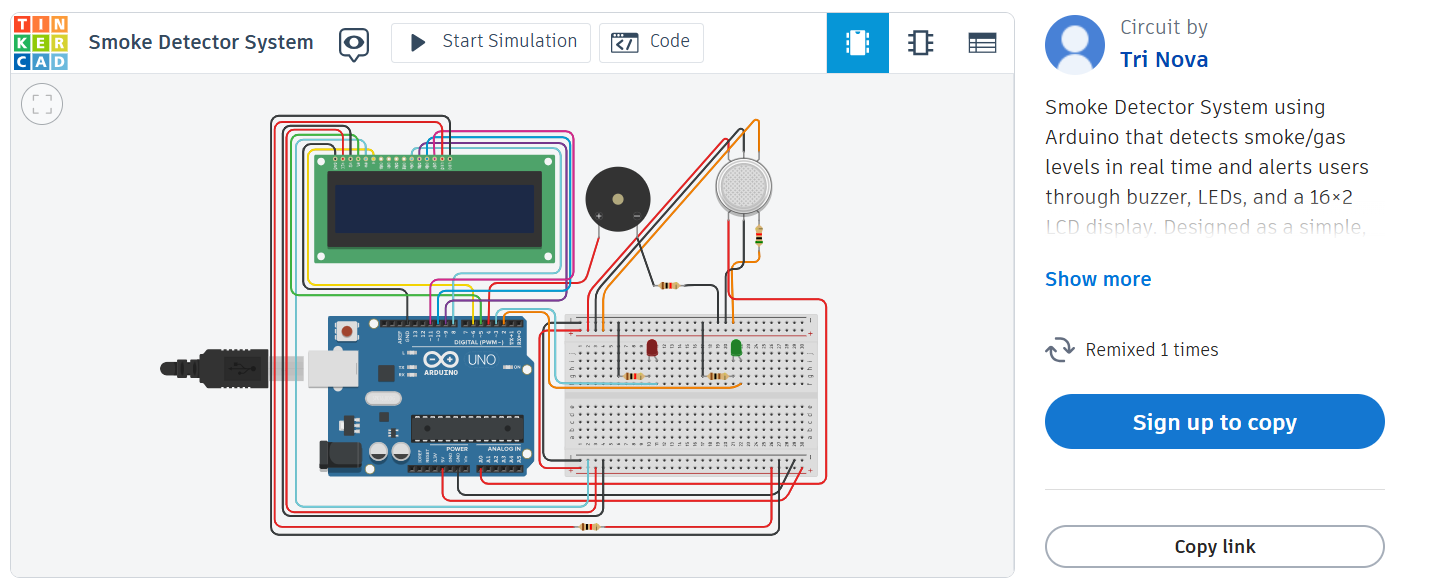Open the Code editor

(x=651, y=42)
